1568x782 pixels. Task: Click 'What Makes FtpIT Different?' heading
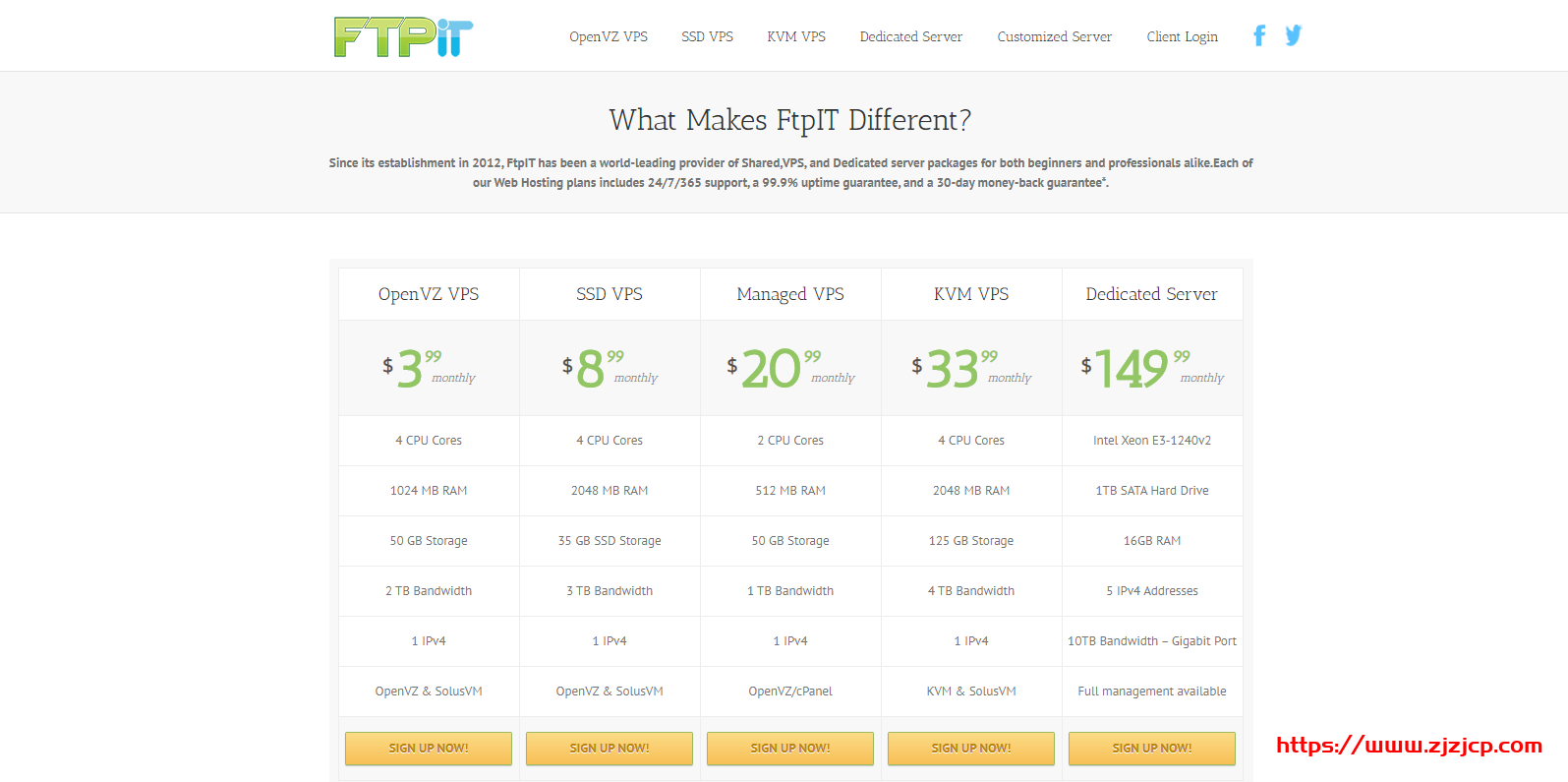click(790, 120)
